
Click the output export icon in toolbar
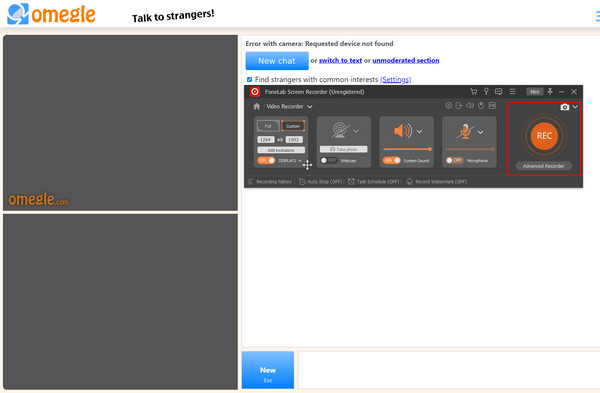459,106
